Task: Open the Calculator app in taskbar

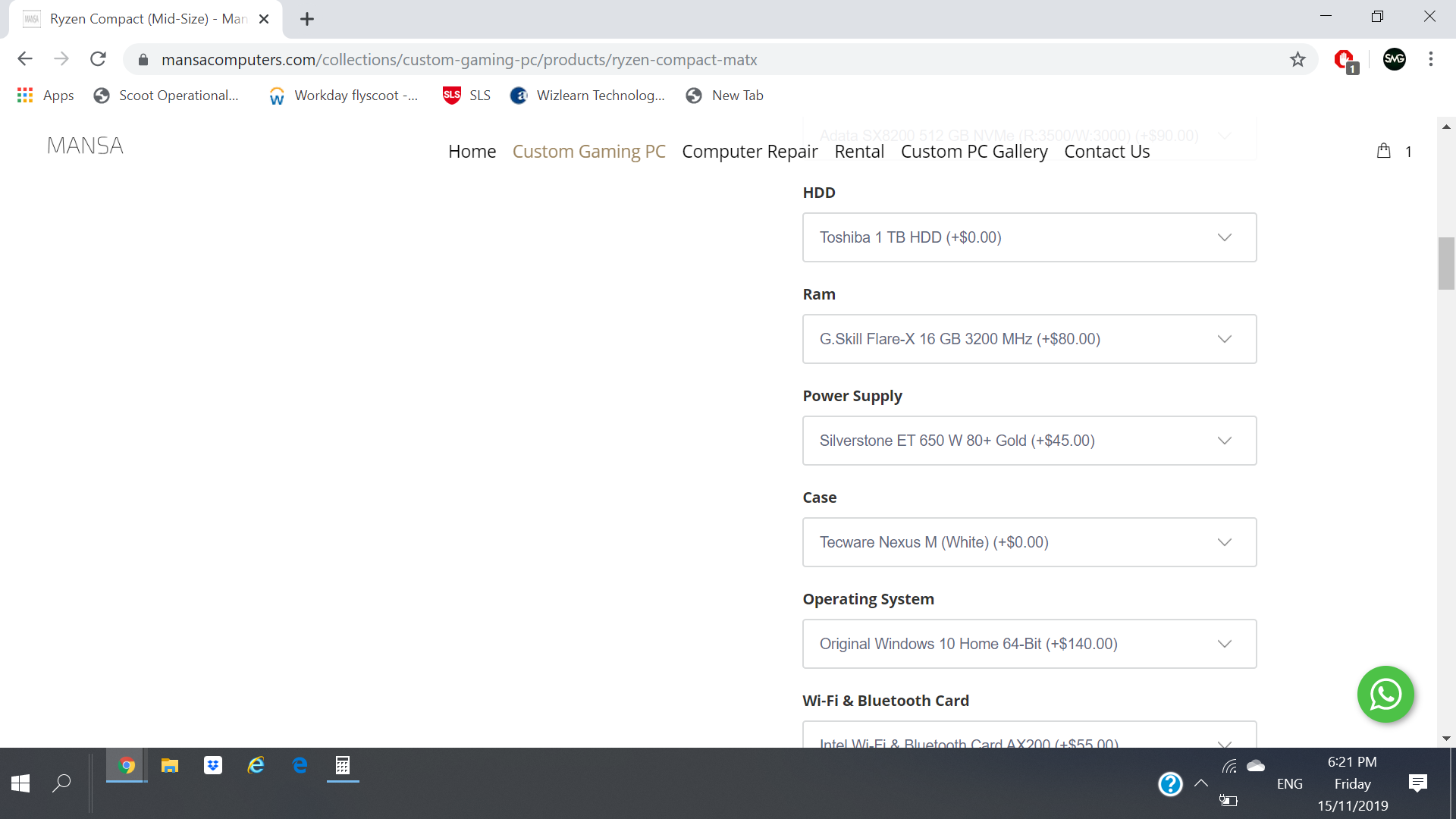Action: pyautogui.click(x=343, y=766)
